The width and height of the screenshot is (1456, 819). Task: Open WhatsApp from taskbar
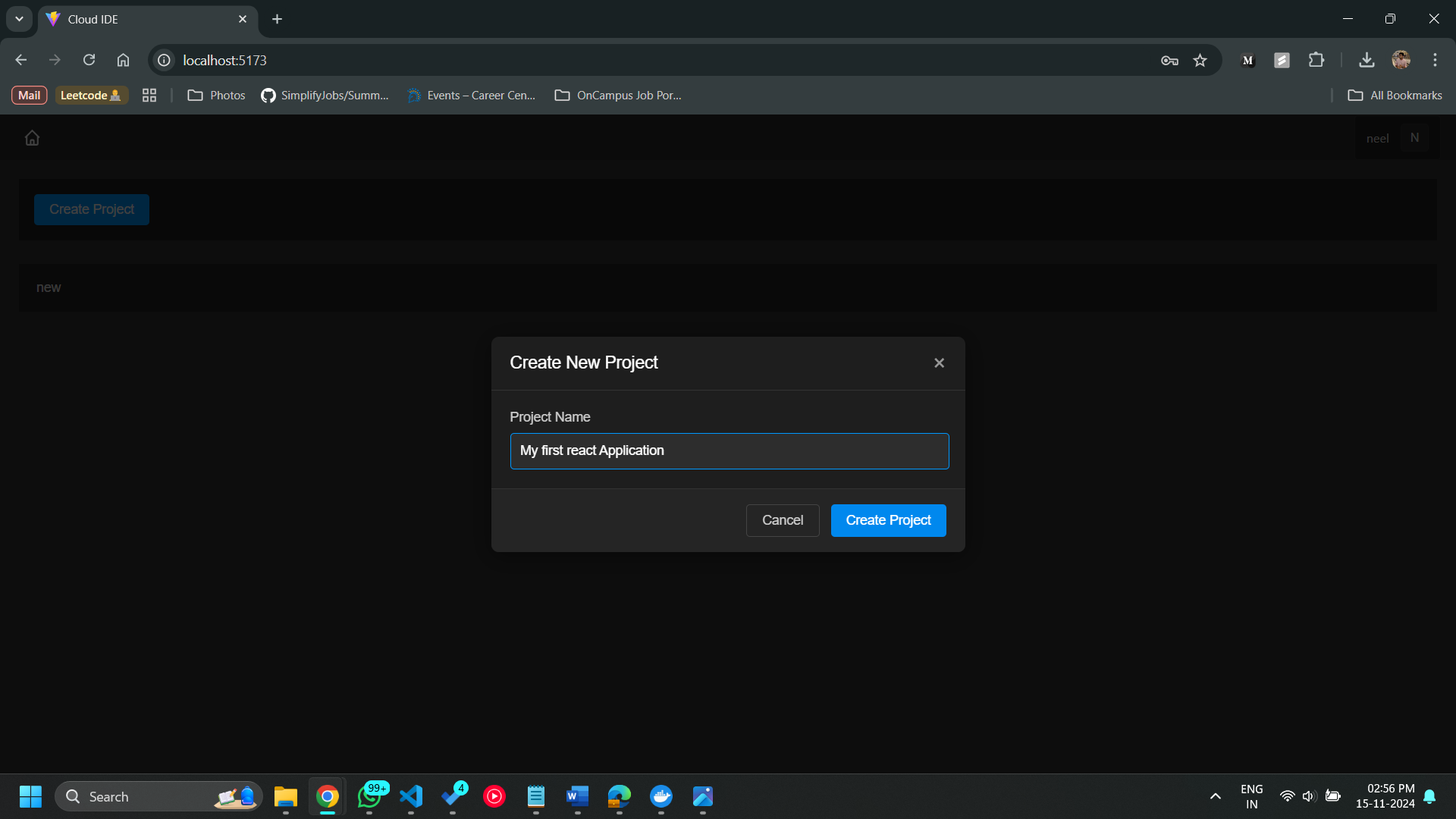coord(370,796)
